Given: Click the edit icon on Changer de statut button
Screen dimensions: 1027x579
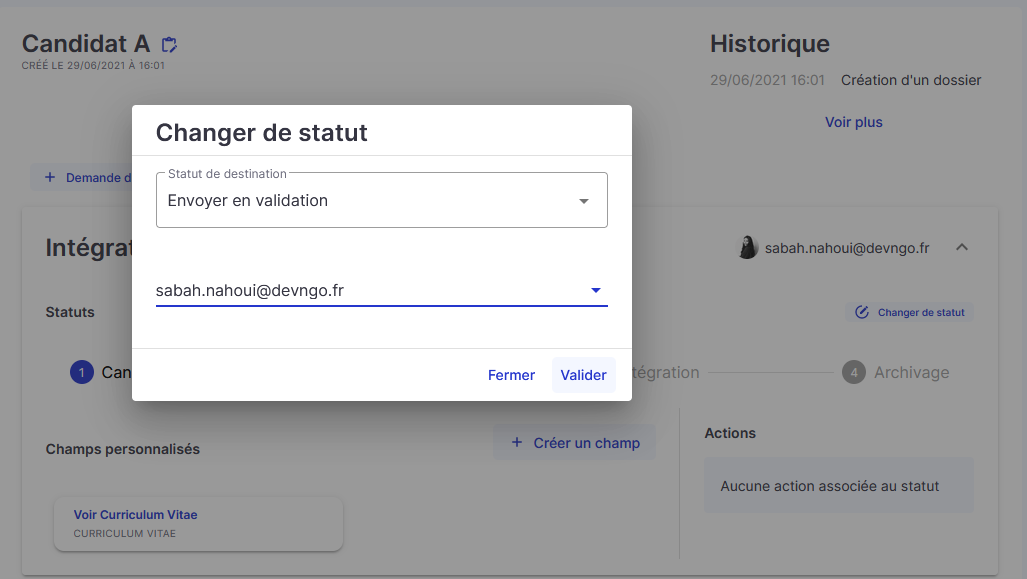Looking at the screenshot, I should click(x=861, y=312).
